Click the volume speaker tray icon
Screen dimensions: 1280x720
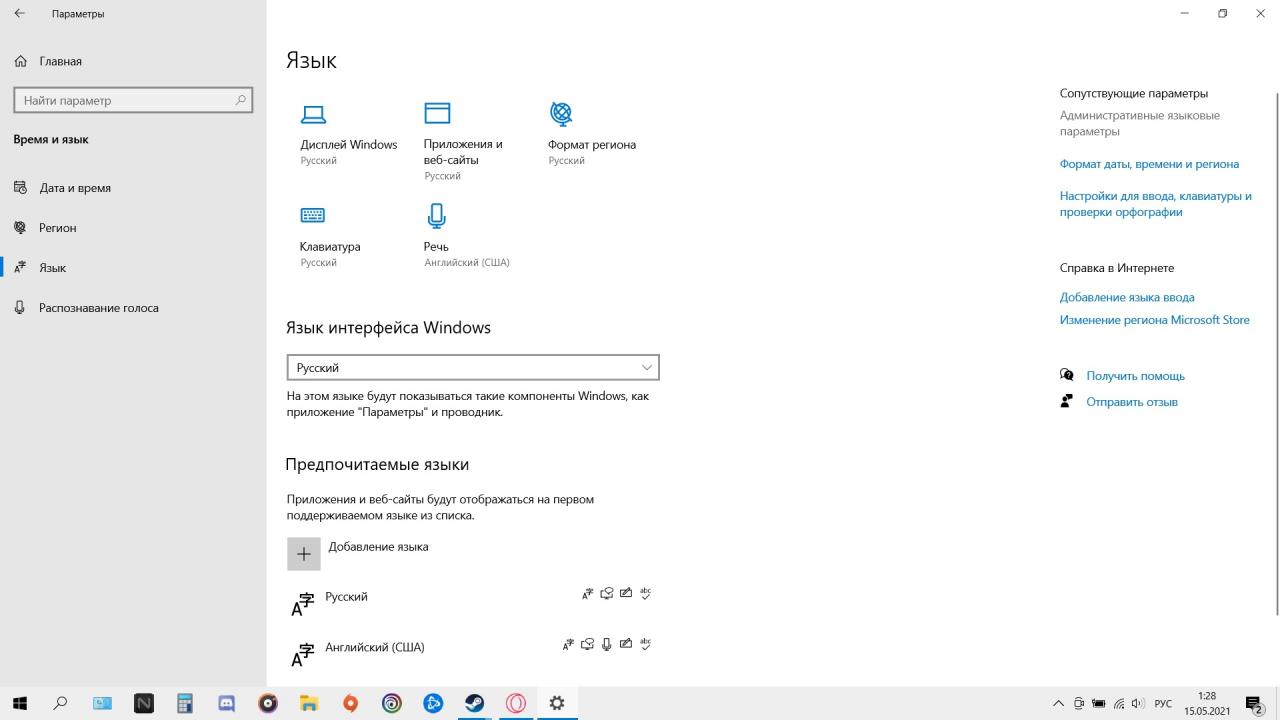coord(1138,704)
